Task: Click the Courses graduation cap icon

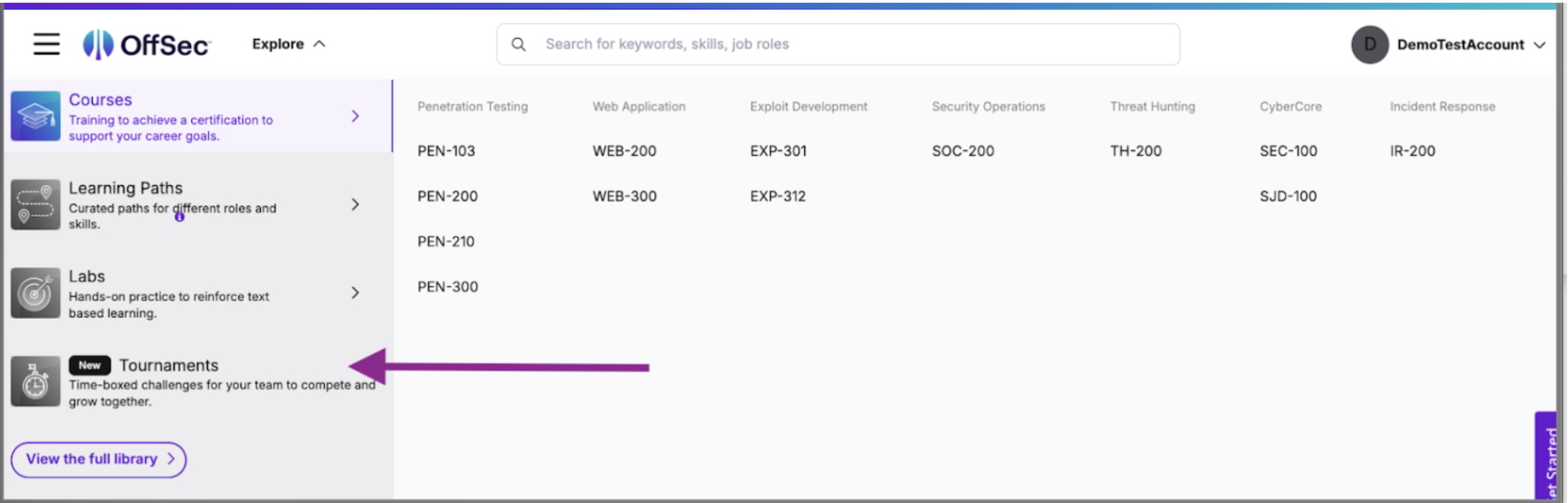Action: point(35,116)
